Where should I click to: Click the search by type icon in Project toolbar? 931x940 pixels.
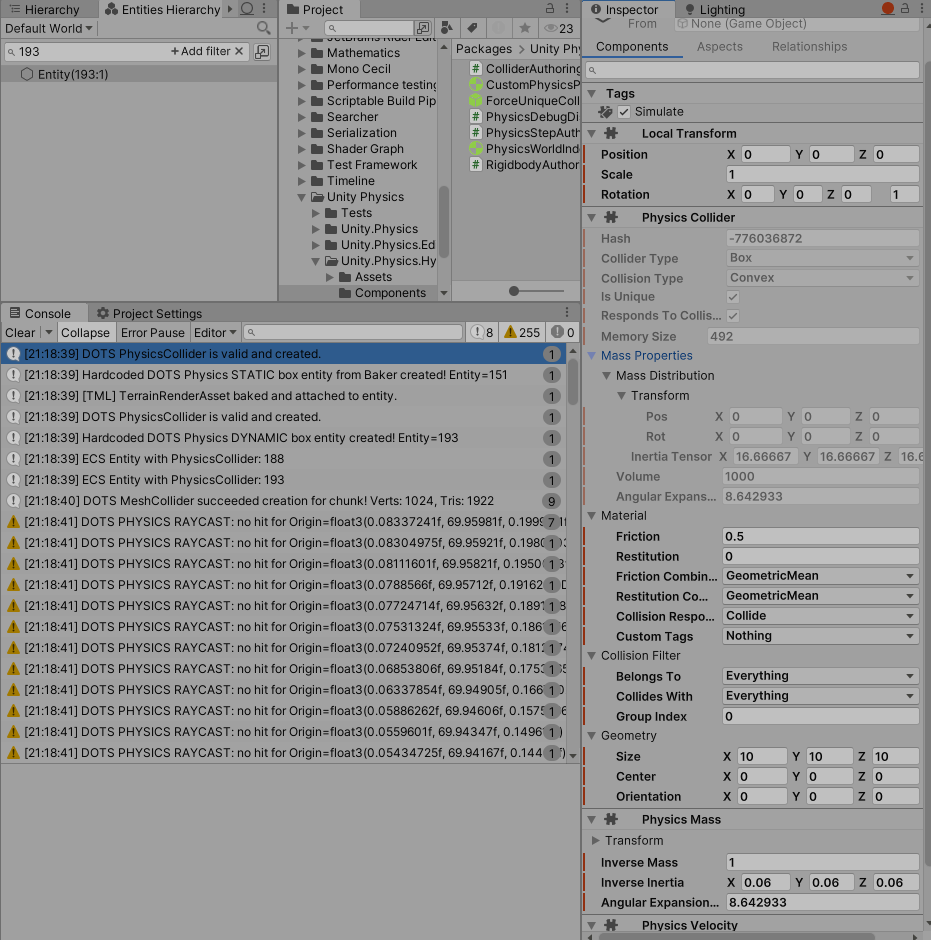point(446,28)
